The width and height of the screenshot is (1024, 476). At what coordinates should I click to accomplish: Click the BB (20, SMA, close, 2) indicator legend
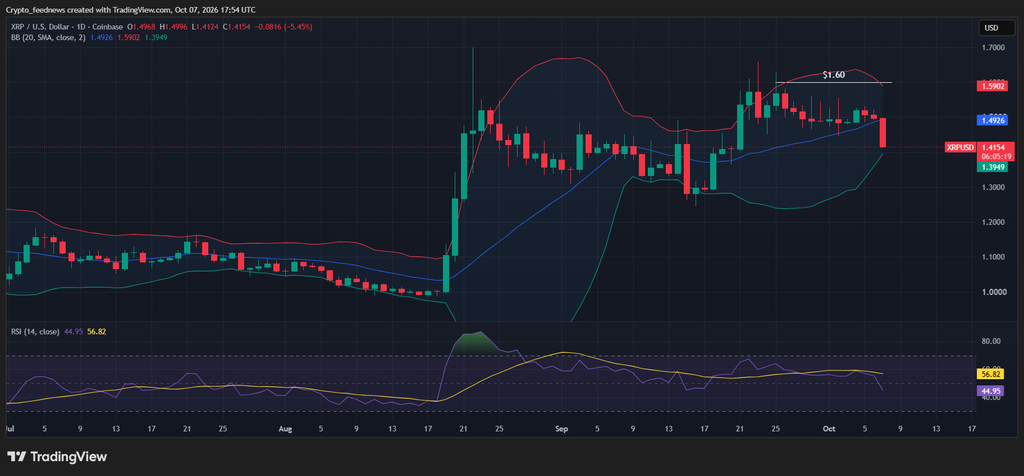click(x=48, y=37)
